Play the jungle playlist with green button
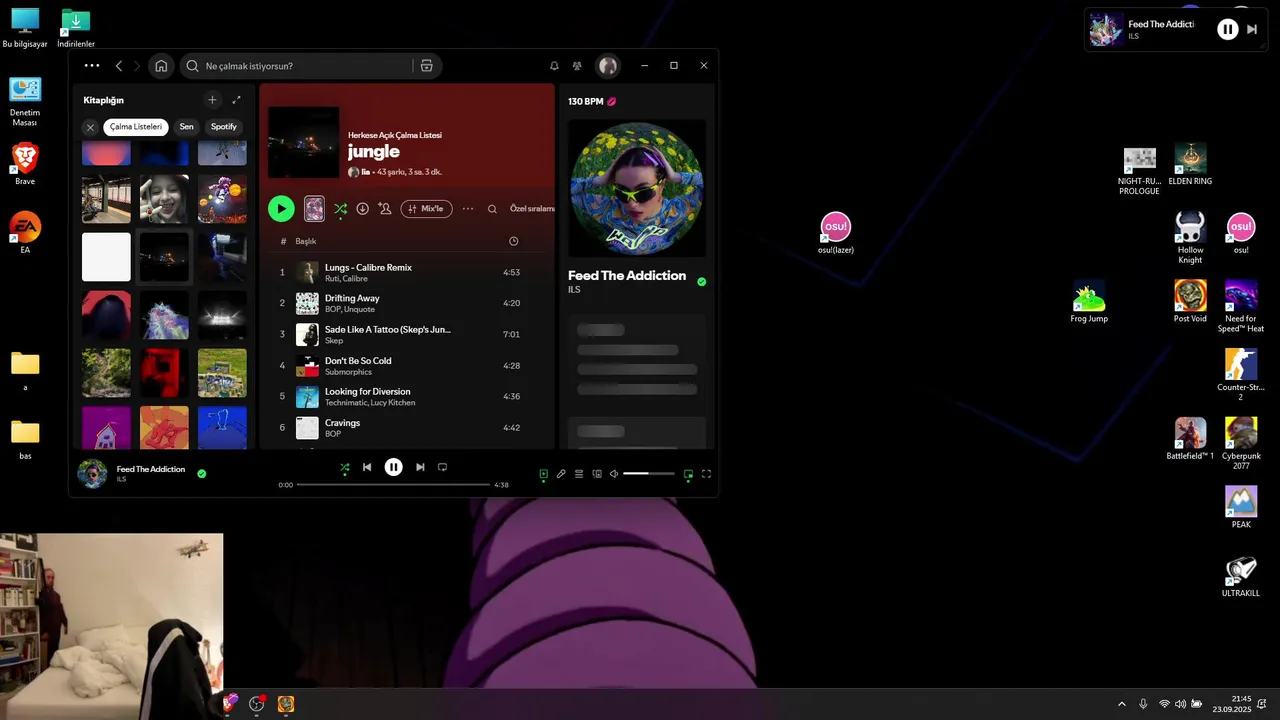Image resolution: width=1280 pixels, height=720 pixels. point(281,209)
